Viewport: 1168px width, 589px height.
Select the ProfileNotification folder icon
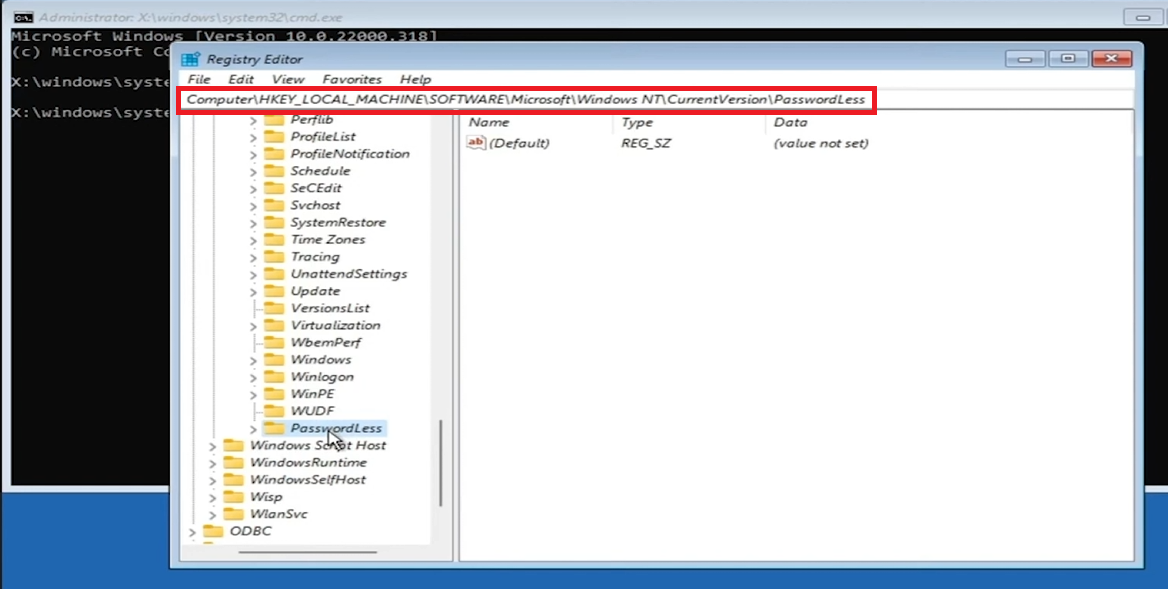[x=275, y=154]
